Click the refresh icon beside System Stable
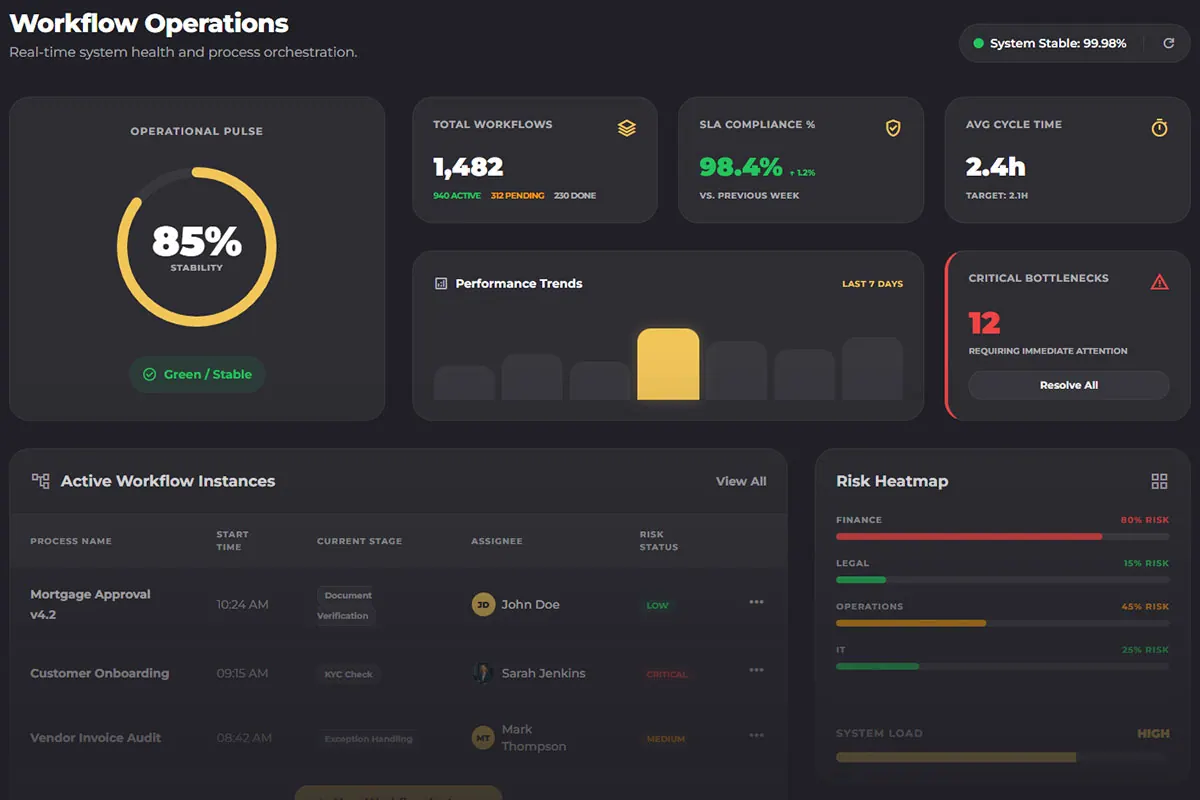This screenshot has width=1200, height=800. [1169, 43]
